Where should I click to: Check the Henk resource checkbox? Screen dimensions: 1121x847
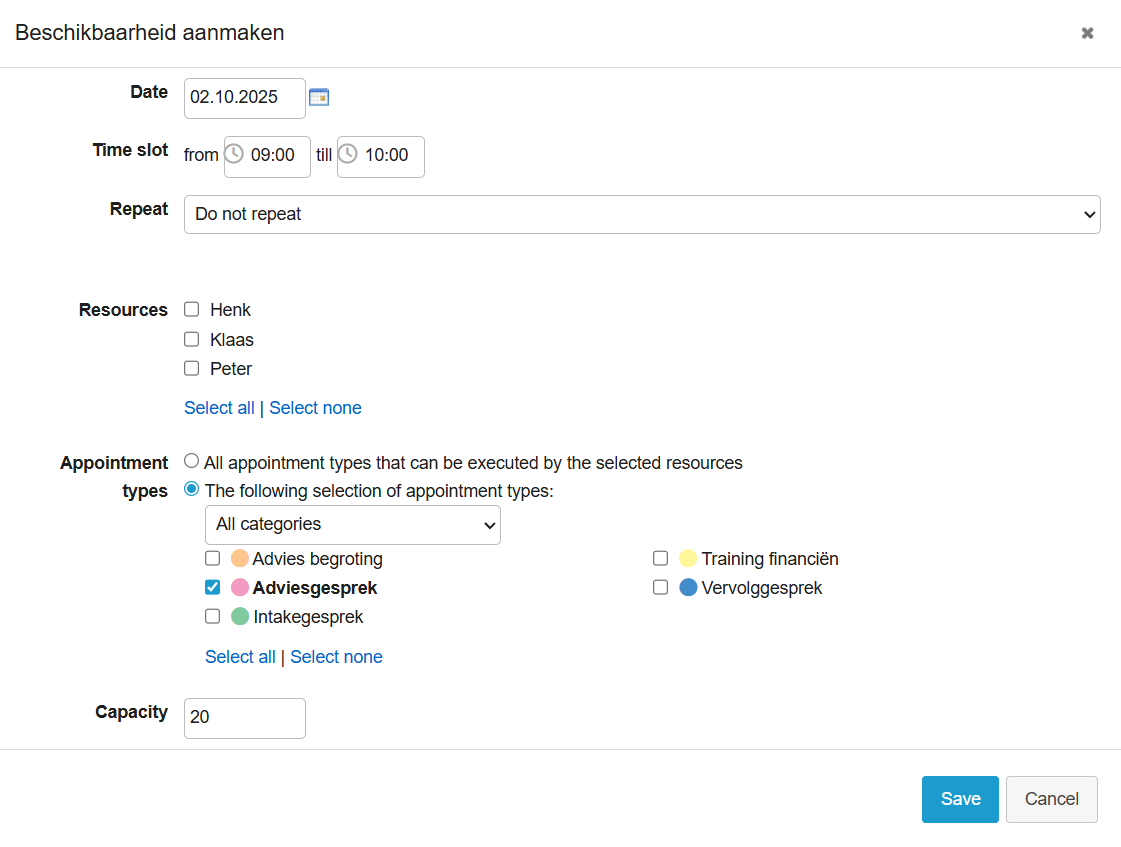point(192,310)
